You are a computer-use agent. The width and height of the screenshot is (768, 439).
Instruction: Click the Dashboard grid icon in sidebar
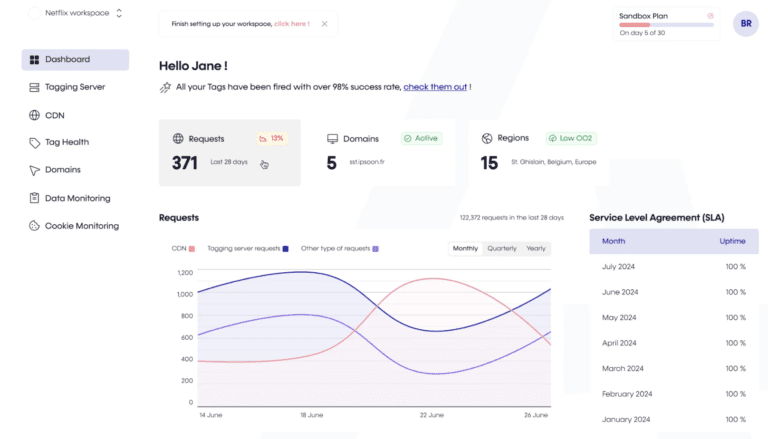34,60
